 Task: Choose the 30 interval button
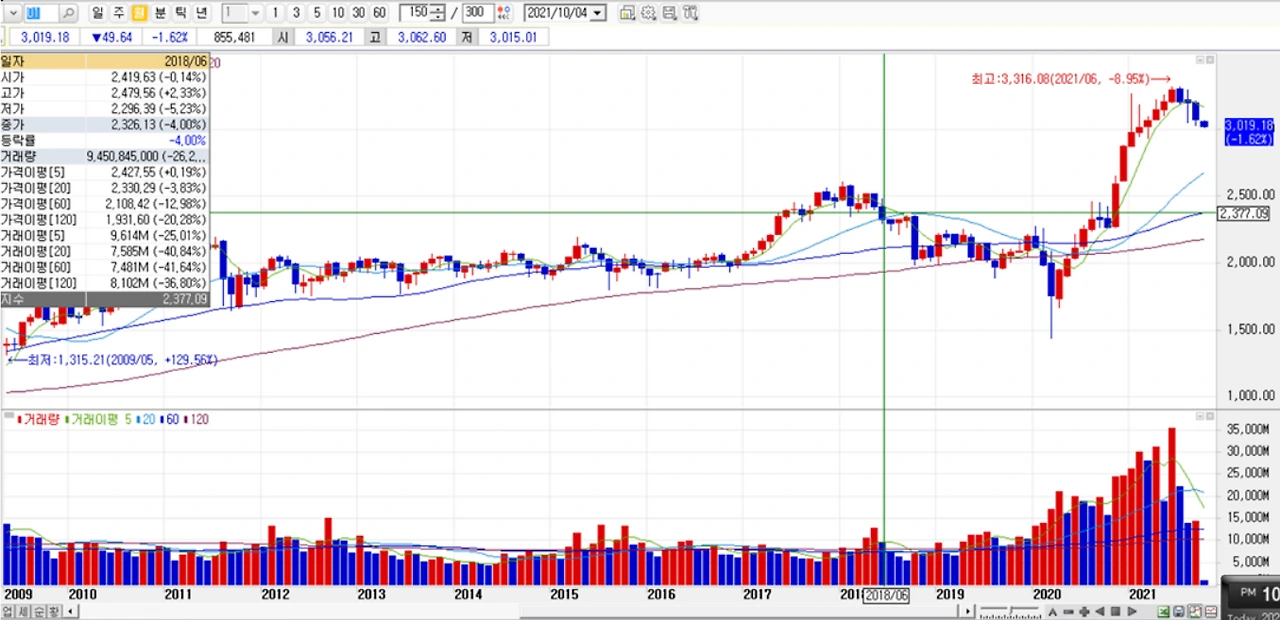coord(359,13)
